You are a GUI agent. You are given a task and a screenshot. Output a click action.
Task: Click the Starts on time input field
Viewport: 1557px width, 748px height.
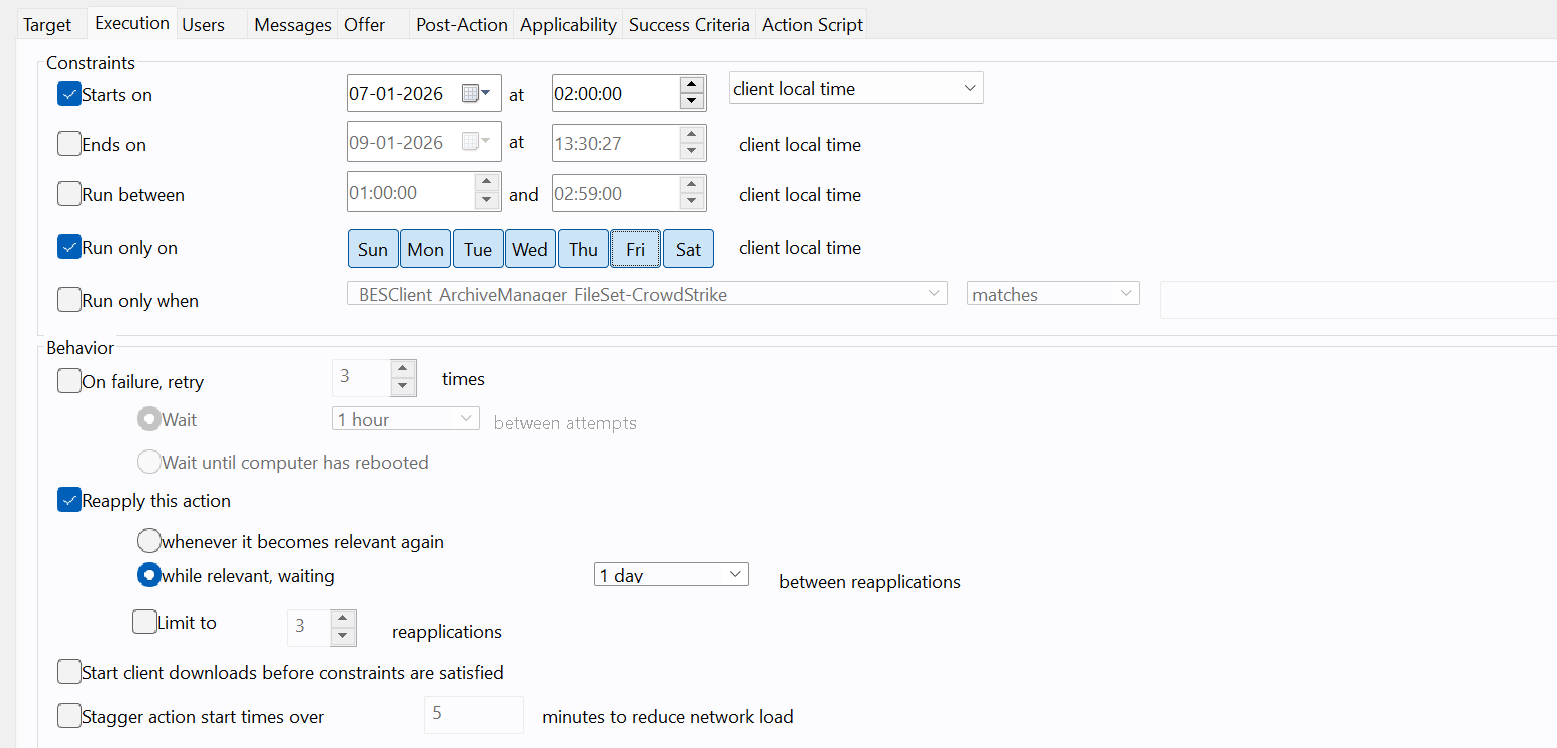(613, 94)
